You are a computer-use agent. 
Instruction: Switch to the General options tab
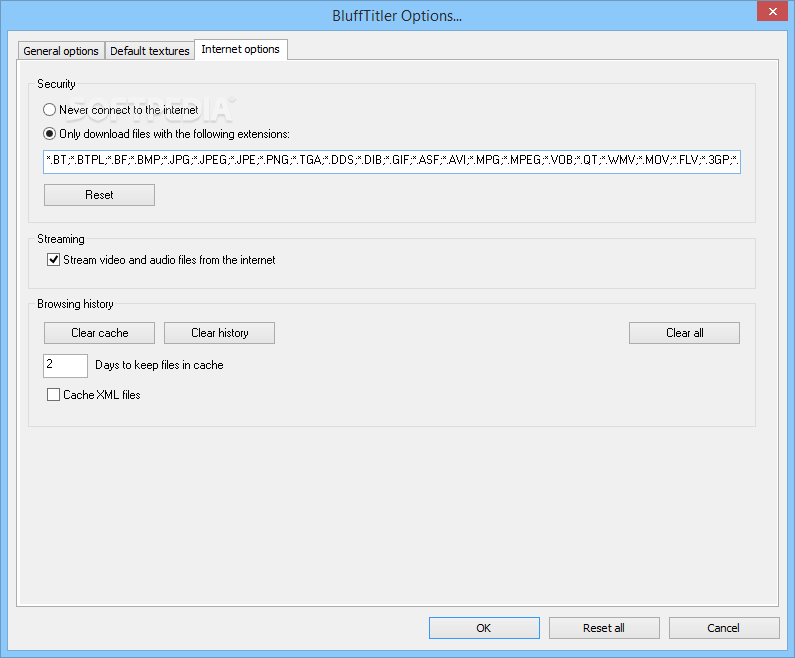[x=61, y=51]
